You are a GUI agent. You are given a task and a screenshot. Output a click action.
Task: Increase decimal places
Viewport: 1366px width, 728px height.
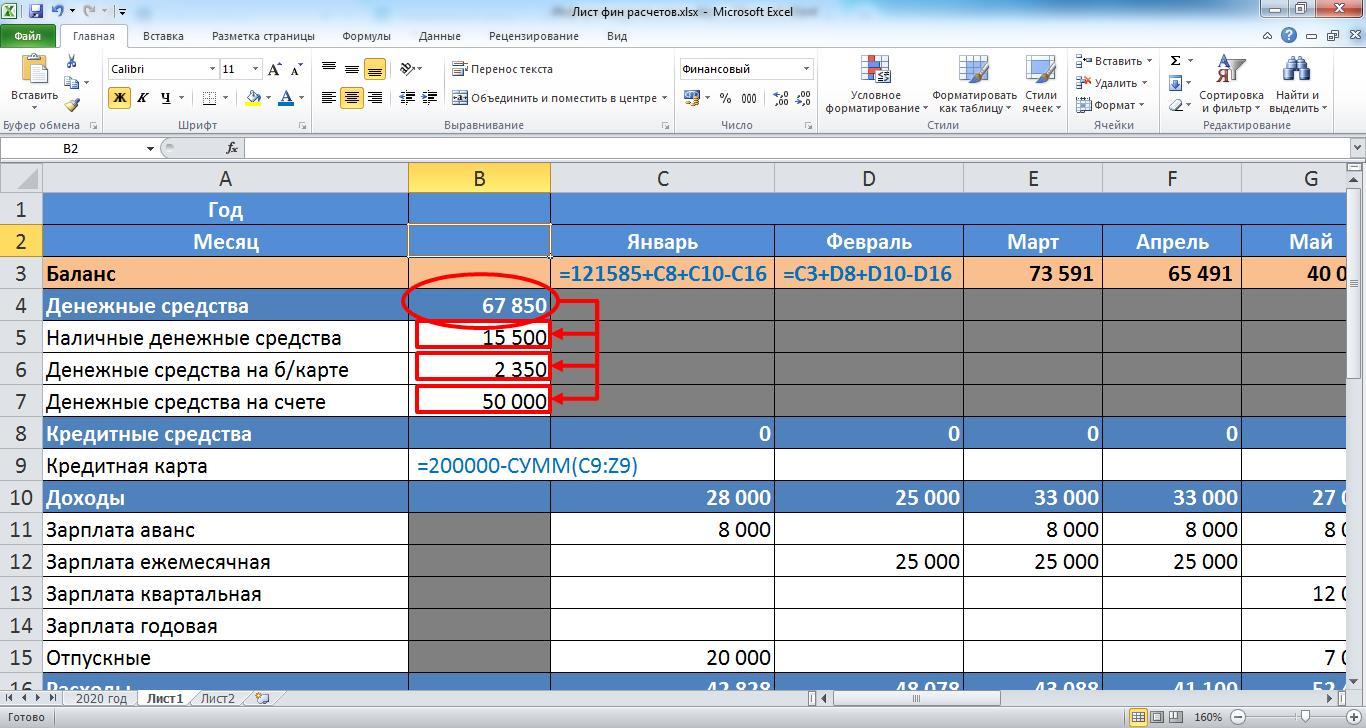781,98
